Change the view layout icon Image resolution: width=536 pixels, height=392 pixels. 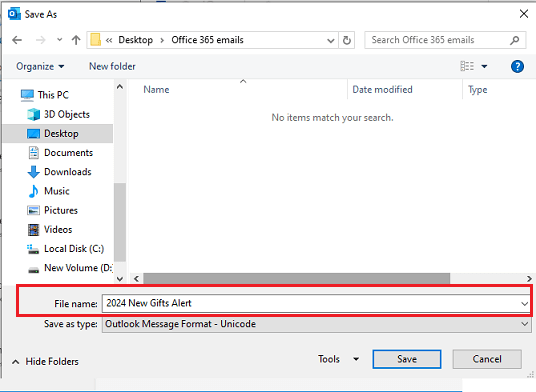tap(467, 66)
